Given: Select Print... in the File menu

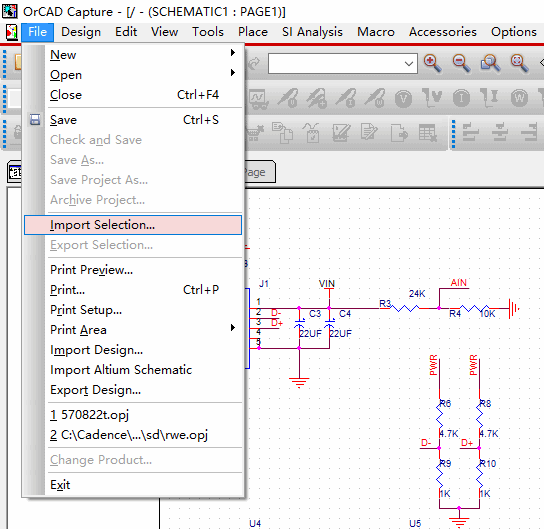Looking at the screenshot, I should 133,290.
